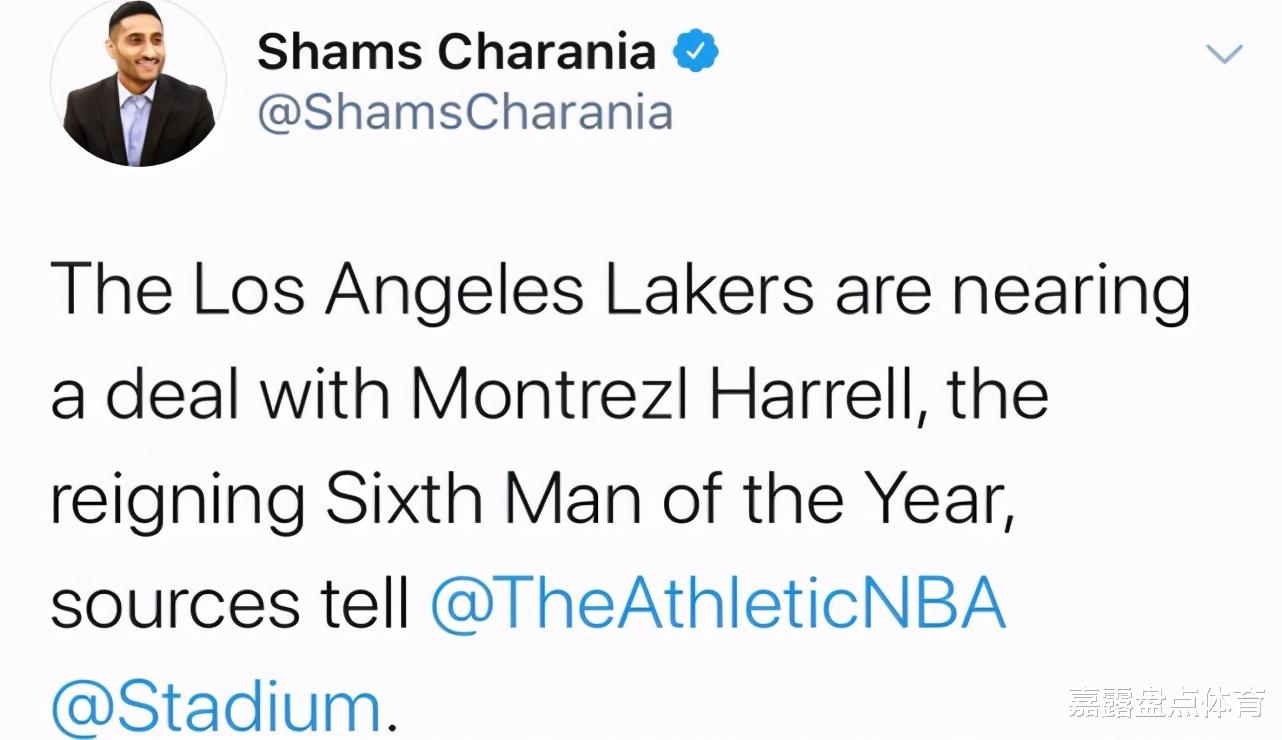Click the words "sources tell"

pyautogui.click(x=230, y=604)
